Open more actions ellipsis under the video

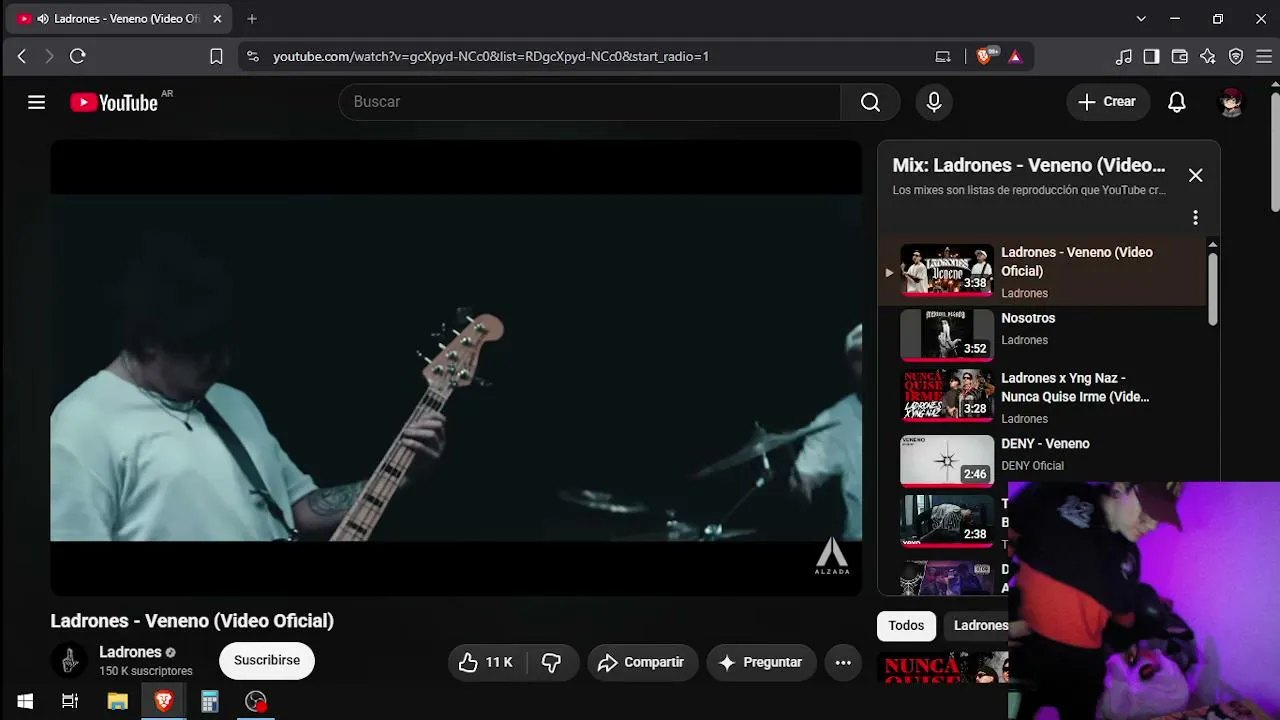tap(843, 662)
